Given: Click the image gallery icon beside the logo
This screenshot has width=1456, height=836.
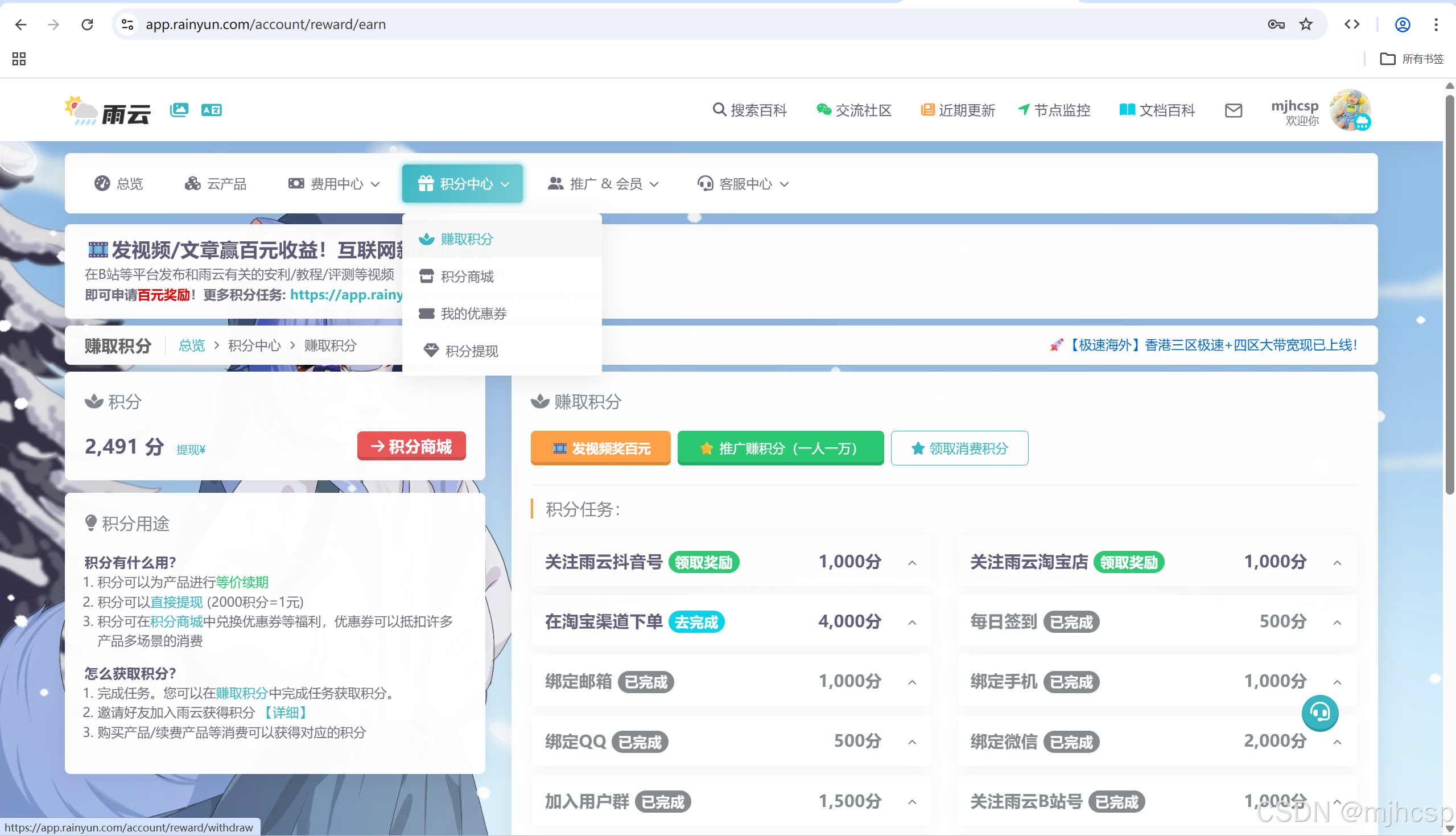Looking at the screenshot, I should click(x=179, y=110).
